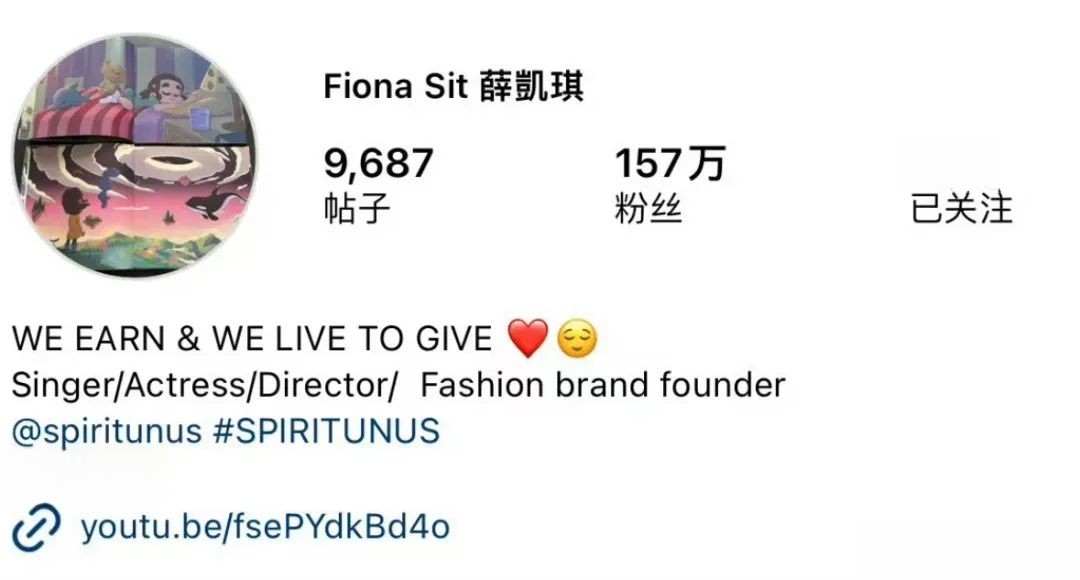1080x580 pixels.
Task: Click the red heart emoji in bio
Action: coord(528,338)
